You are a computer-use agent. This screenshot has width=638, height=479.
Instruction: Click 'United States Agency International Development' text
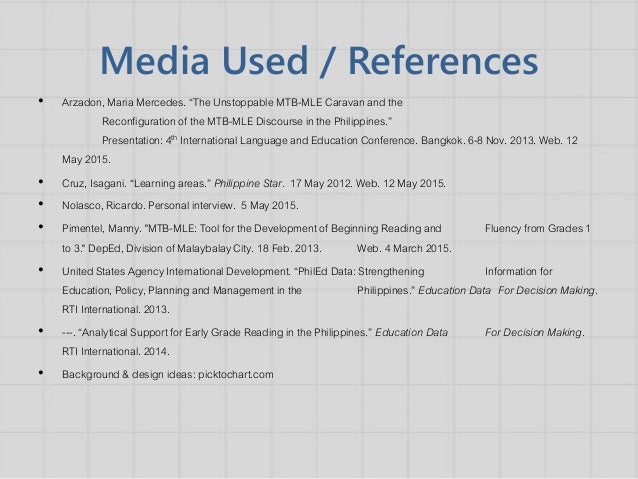tap(176, 271)
